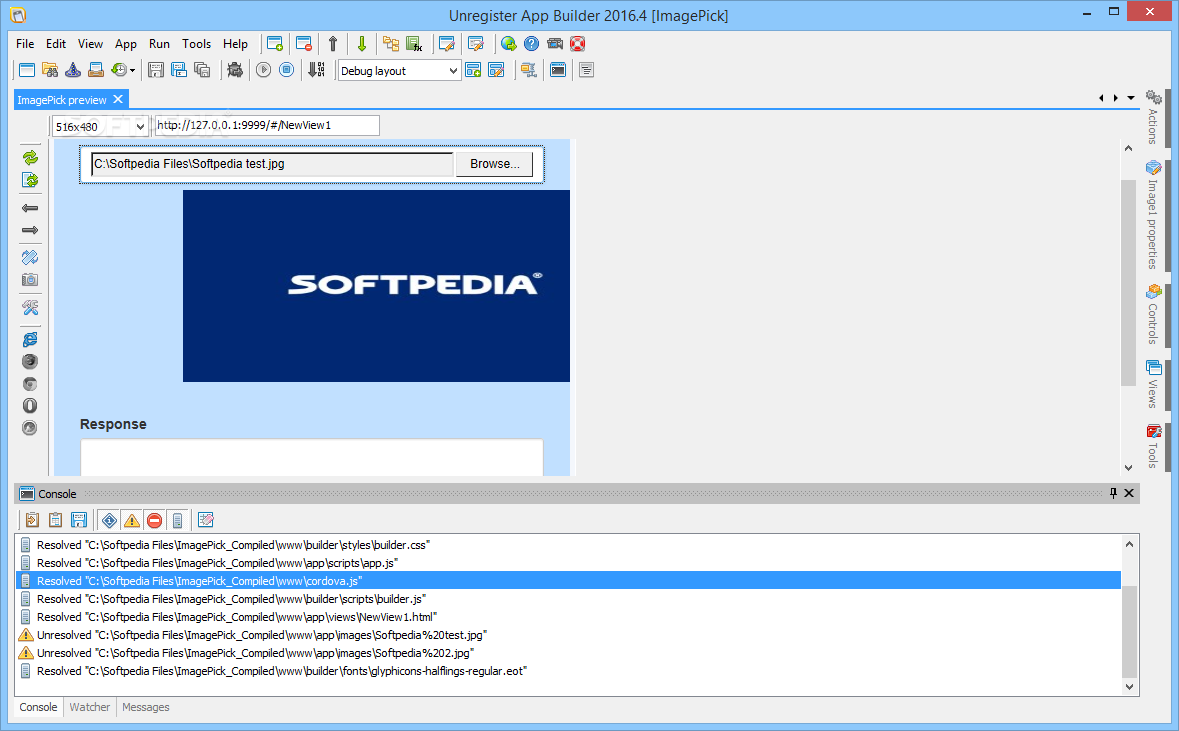Click the stop toolbar button
1179x731 pixels.
286,70
